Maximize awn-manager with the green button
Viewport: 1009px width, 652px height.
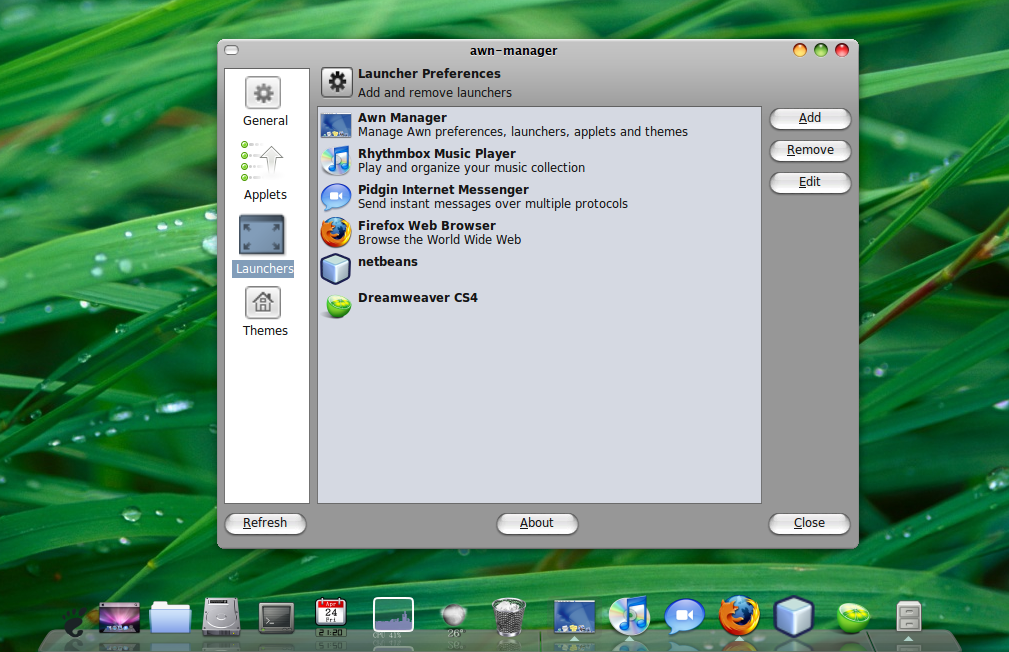click(821, 50)
